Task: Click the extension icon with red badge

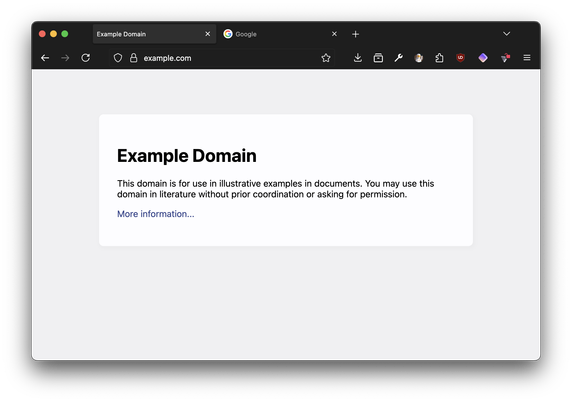Action: click(505, 58)
